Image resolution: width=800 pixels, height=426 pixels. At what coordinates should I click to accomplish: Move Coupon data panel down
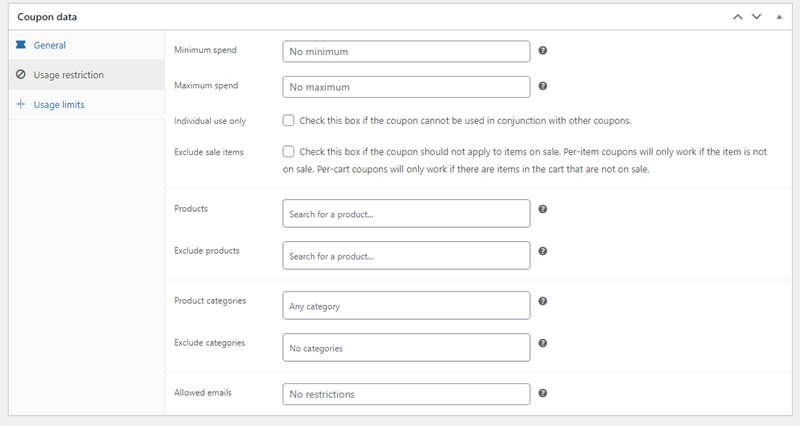[757, 17]
